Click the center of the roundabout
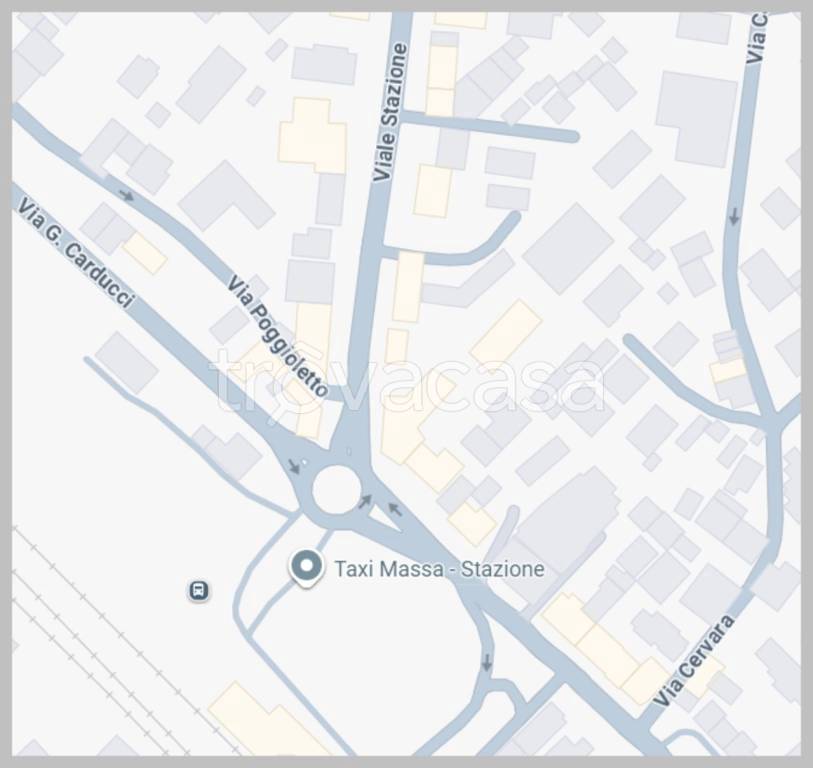This screenshot has width=813, height=768. (337, 489)
